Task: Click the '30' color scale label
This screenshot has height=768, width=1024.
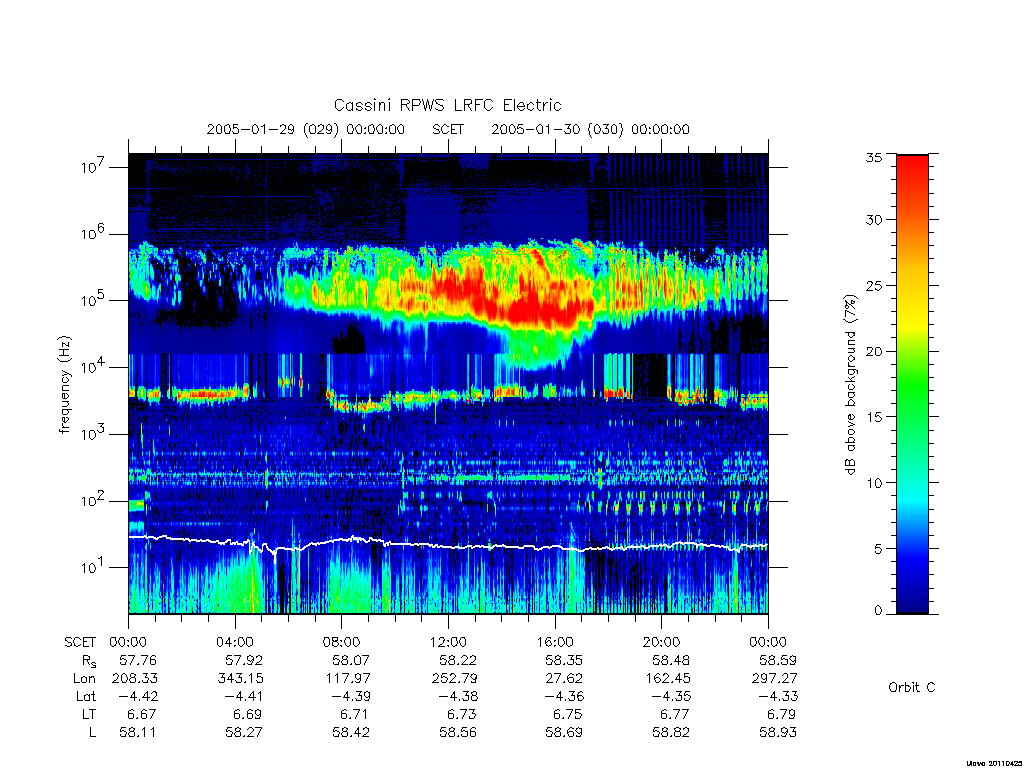Action: (x=874, y=219)
